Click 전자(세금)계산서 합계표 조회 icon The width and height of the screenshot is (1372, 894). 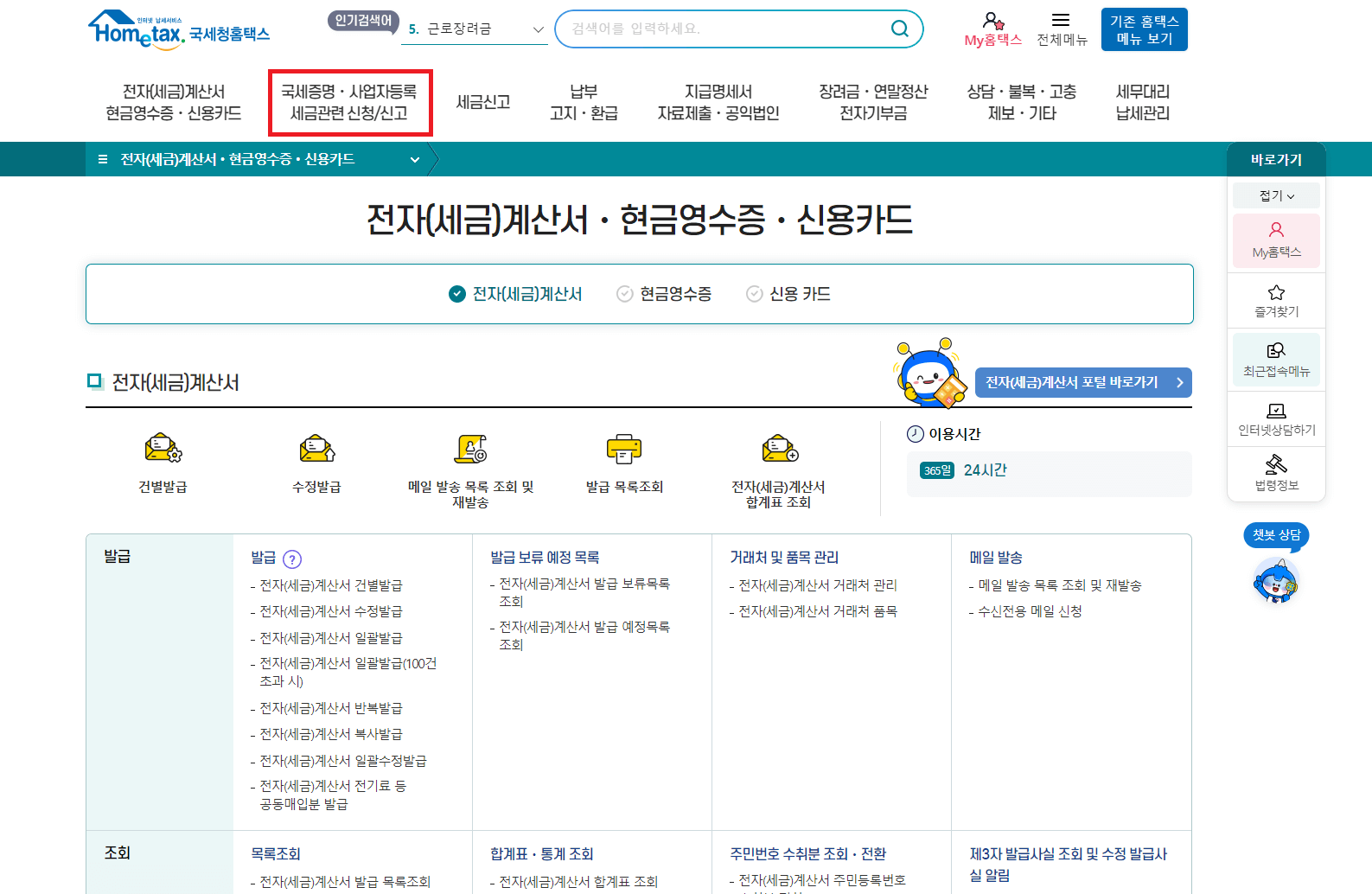point(779,449)
